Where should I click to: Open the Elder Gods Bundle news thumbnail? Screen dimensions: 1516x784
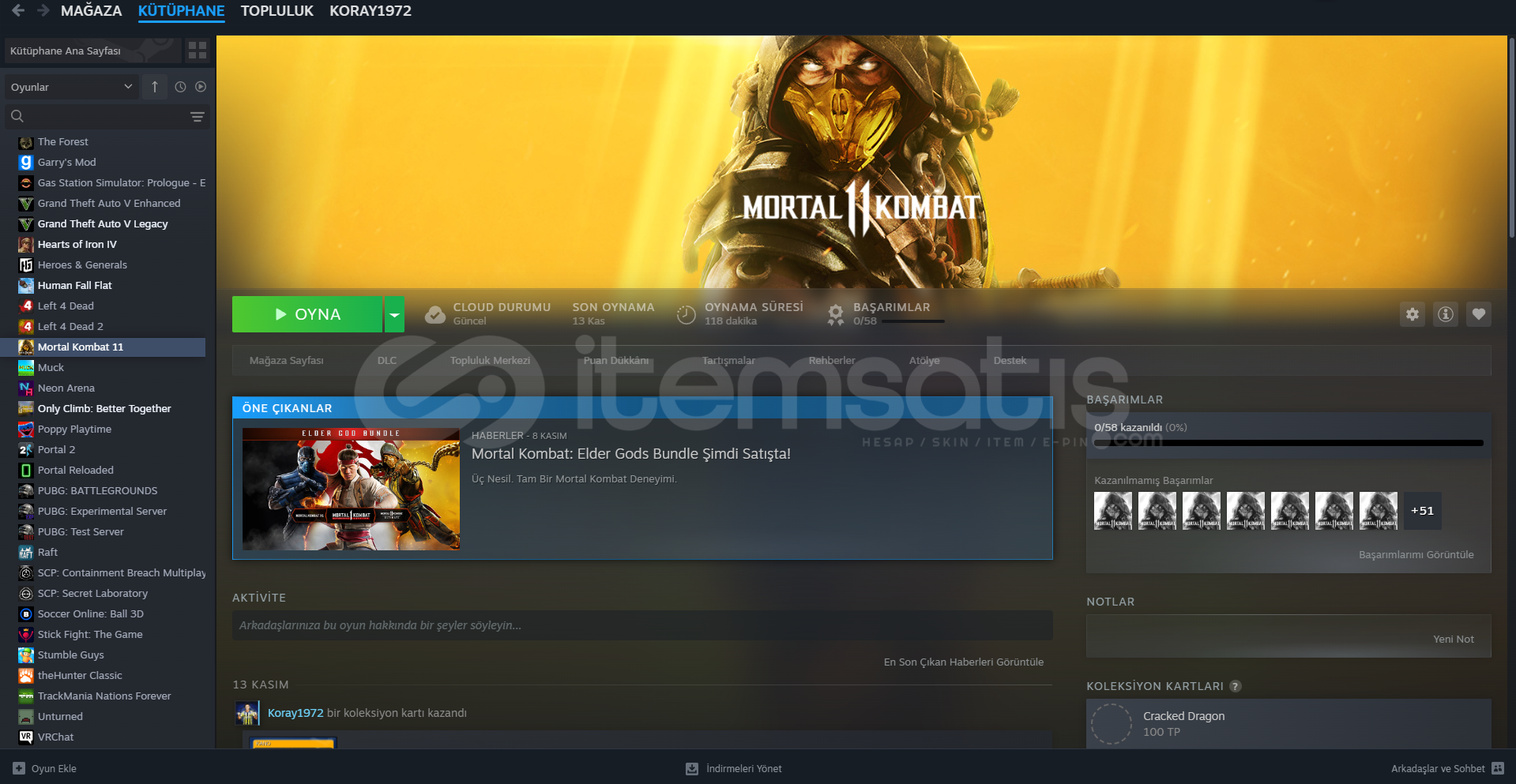point(351,490)
